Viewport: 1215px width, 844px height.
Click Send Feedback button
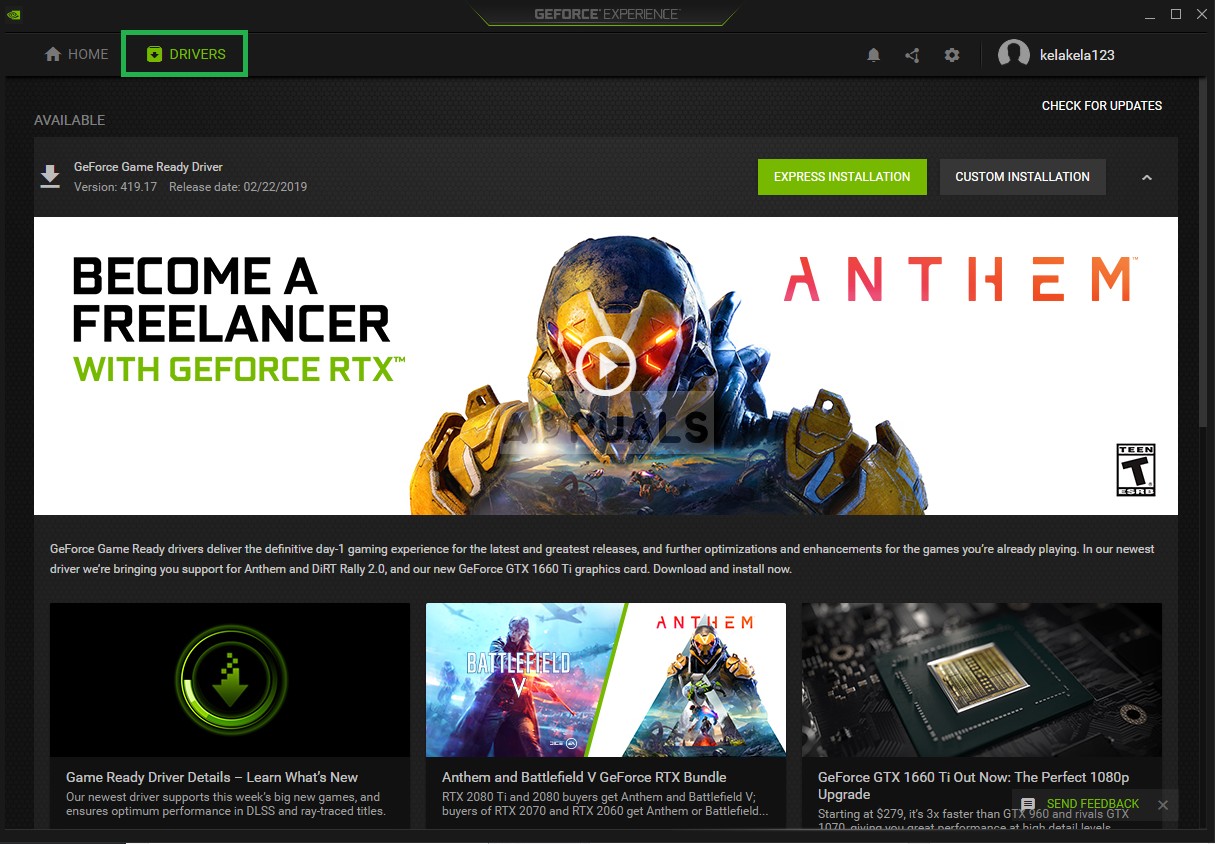1092,804
